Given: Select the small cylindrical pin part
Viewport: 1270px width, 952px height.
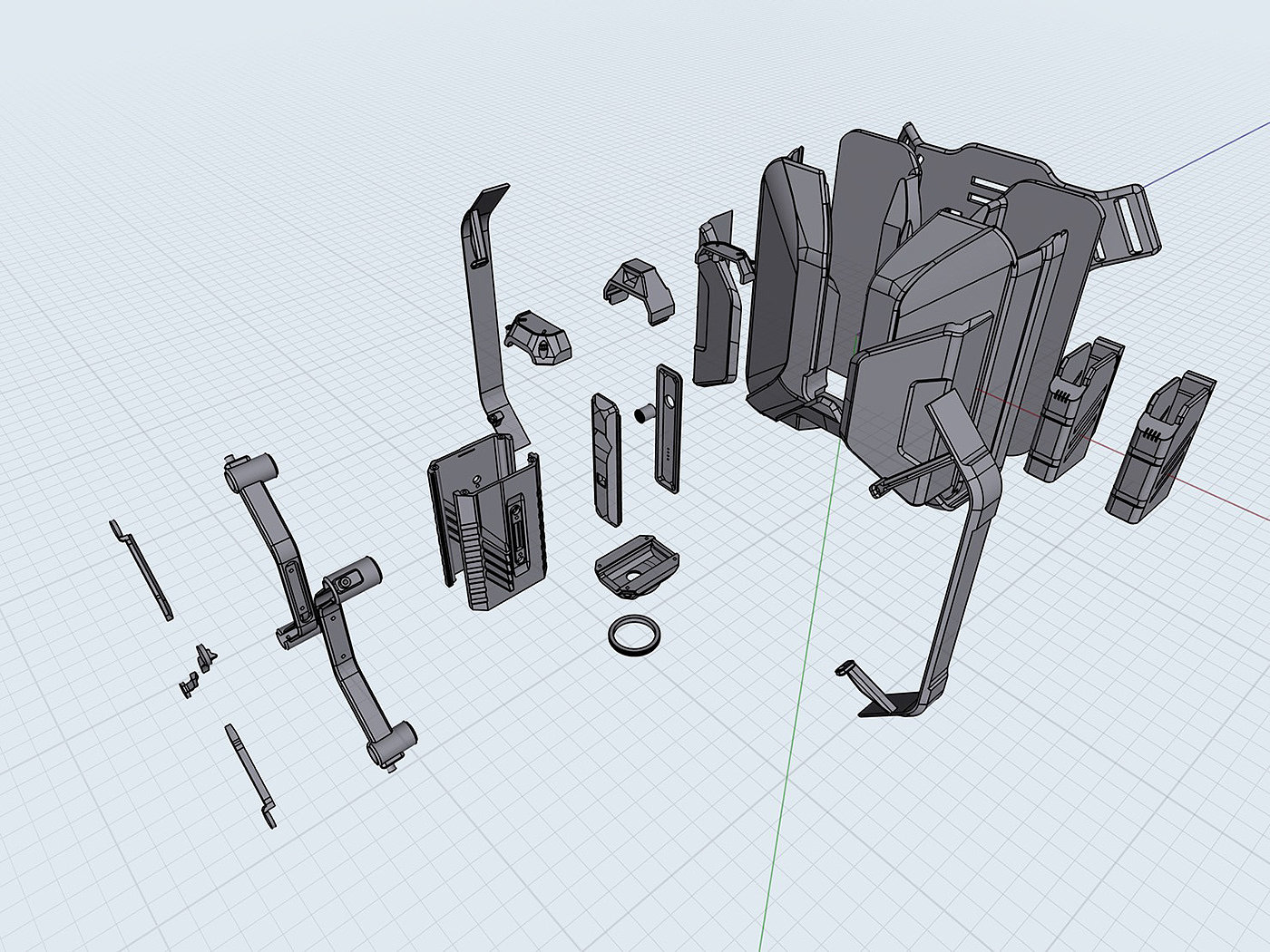Looking at the screenshot, I should [646, 413].
